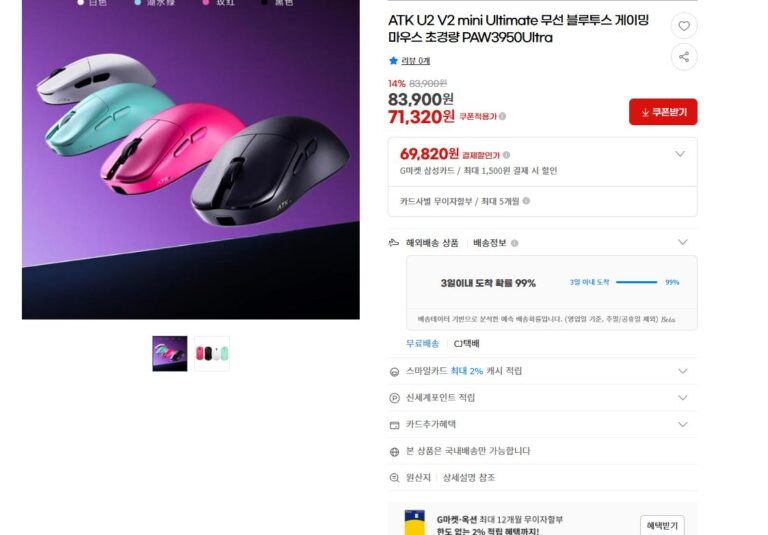Click the 무료배송 link
This screenshot has height=535, width=768.
[422, 343]
